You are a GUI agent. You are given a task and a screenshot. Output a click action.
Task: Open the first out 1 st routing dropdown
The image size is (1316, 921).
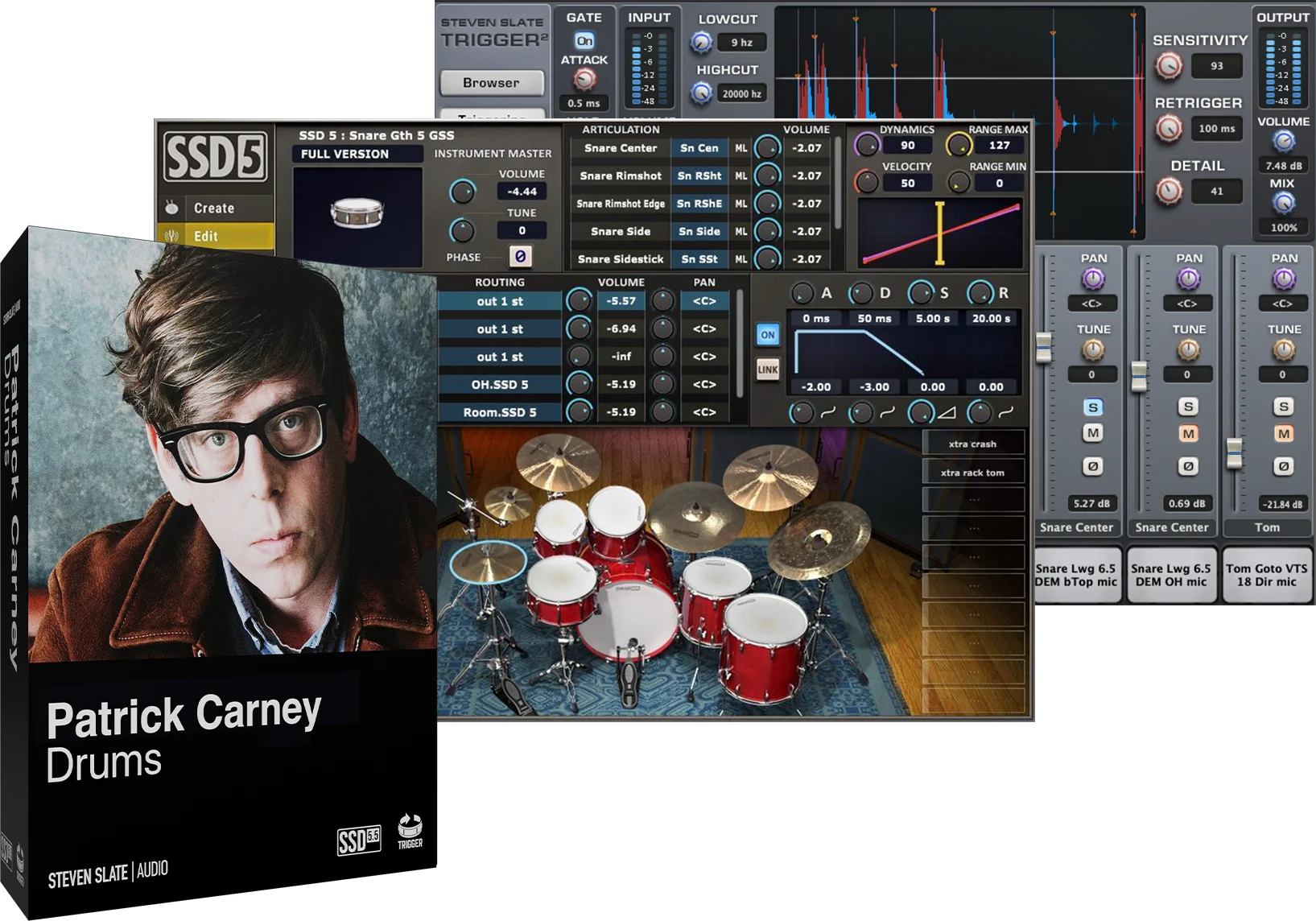click(x=499, y=301)
